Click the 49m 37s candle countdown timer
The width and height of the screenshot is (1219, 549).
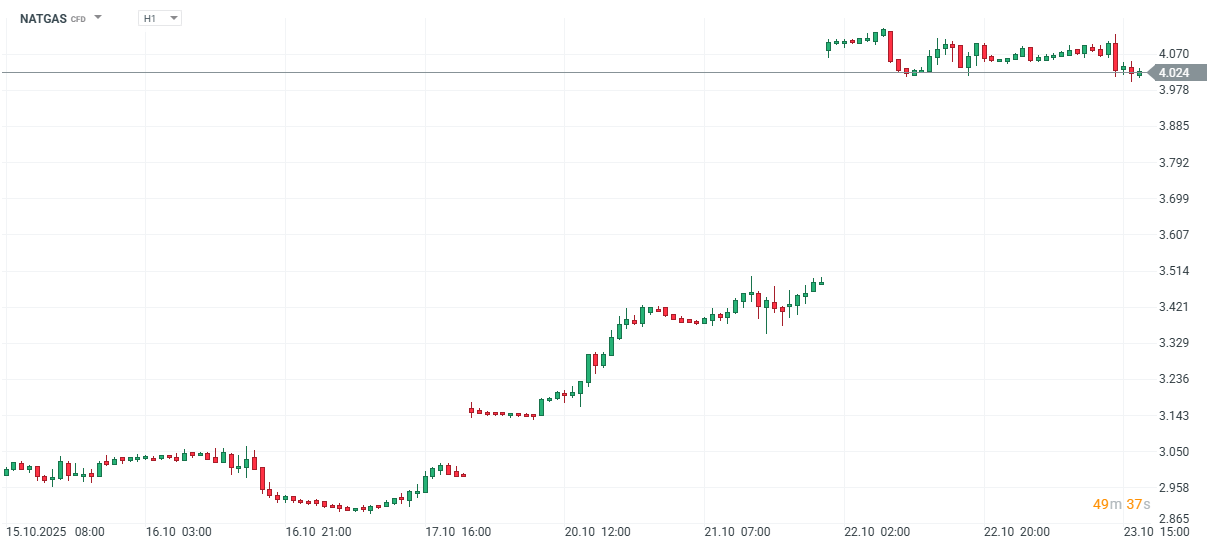point(1121,504)
